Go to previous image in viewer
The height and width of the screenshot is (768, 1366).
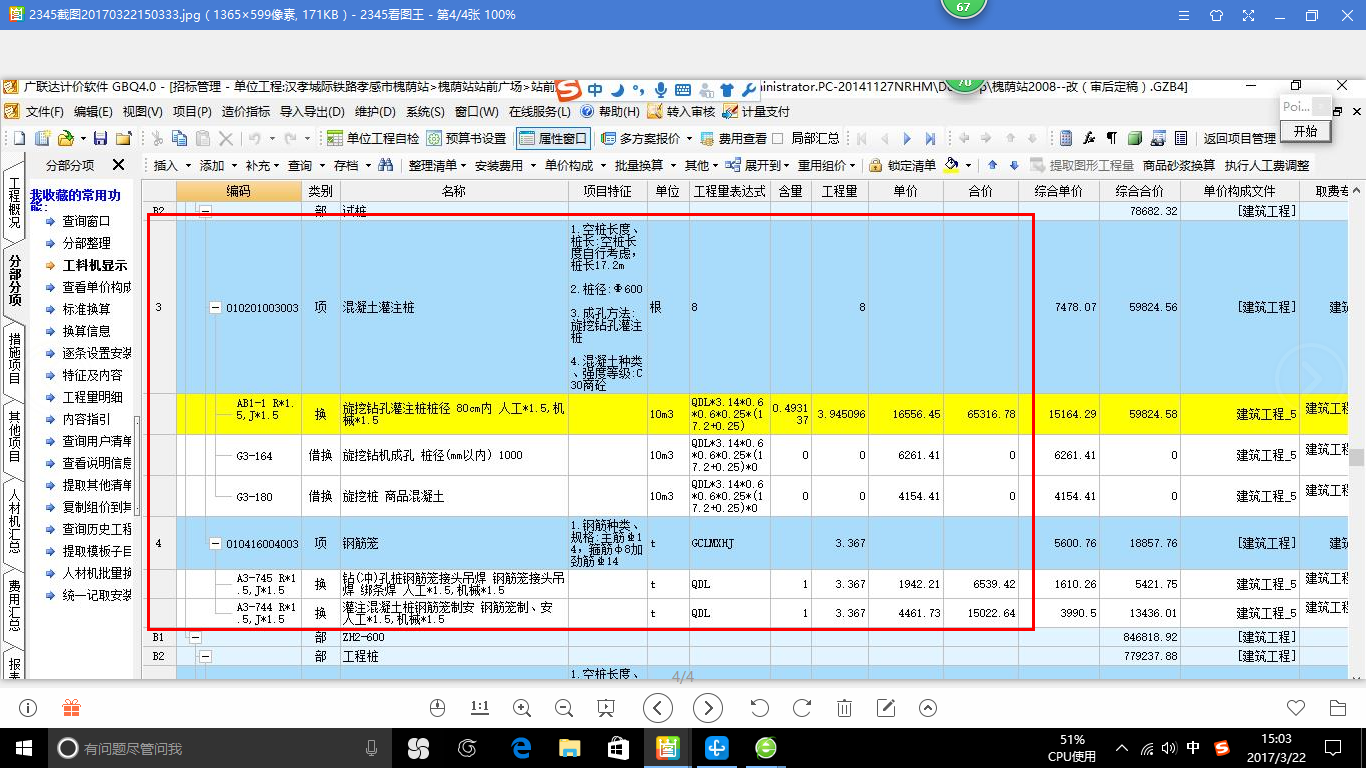click(657, 708)
